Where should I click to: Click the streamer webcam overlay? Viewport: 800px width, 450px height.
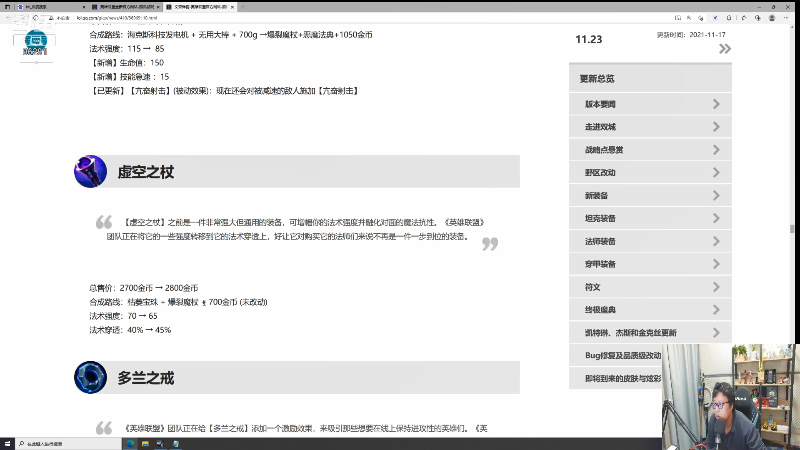coord(730,396)
